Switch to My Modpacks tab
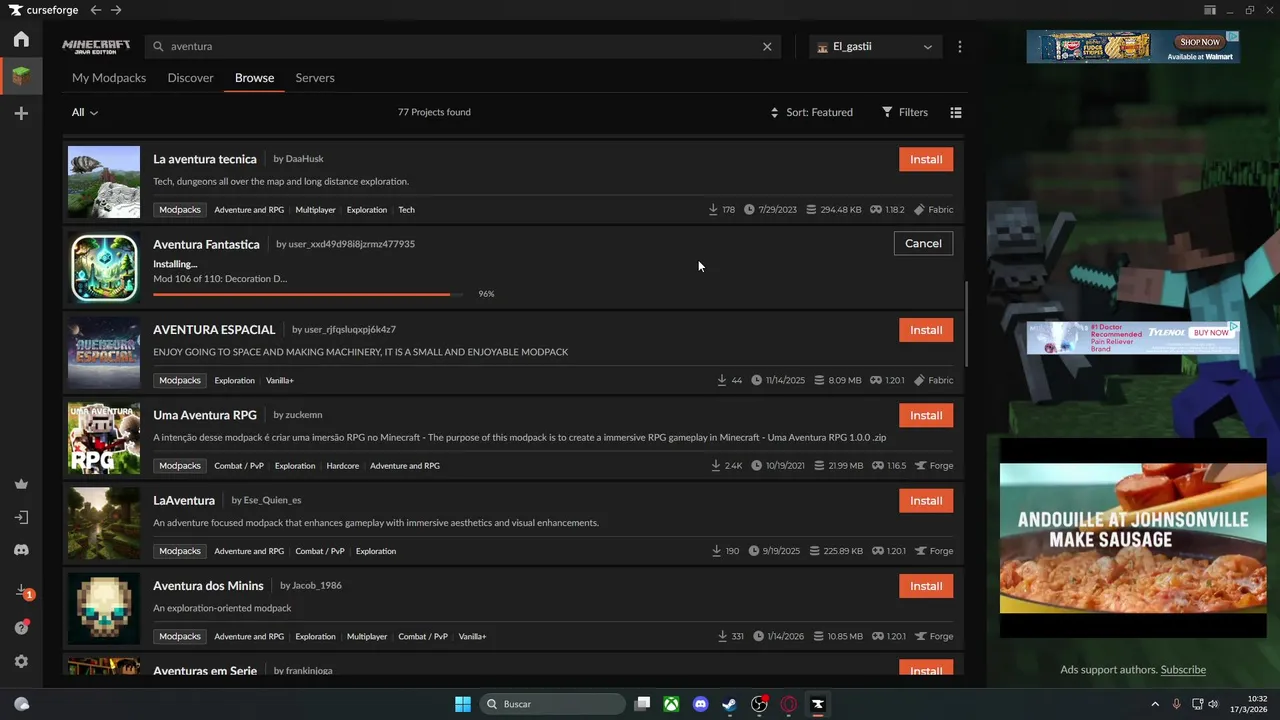The height and width of the screenshot is (720, 1280). point(109,78)
